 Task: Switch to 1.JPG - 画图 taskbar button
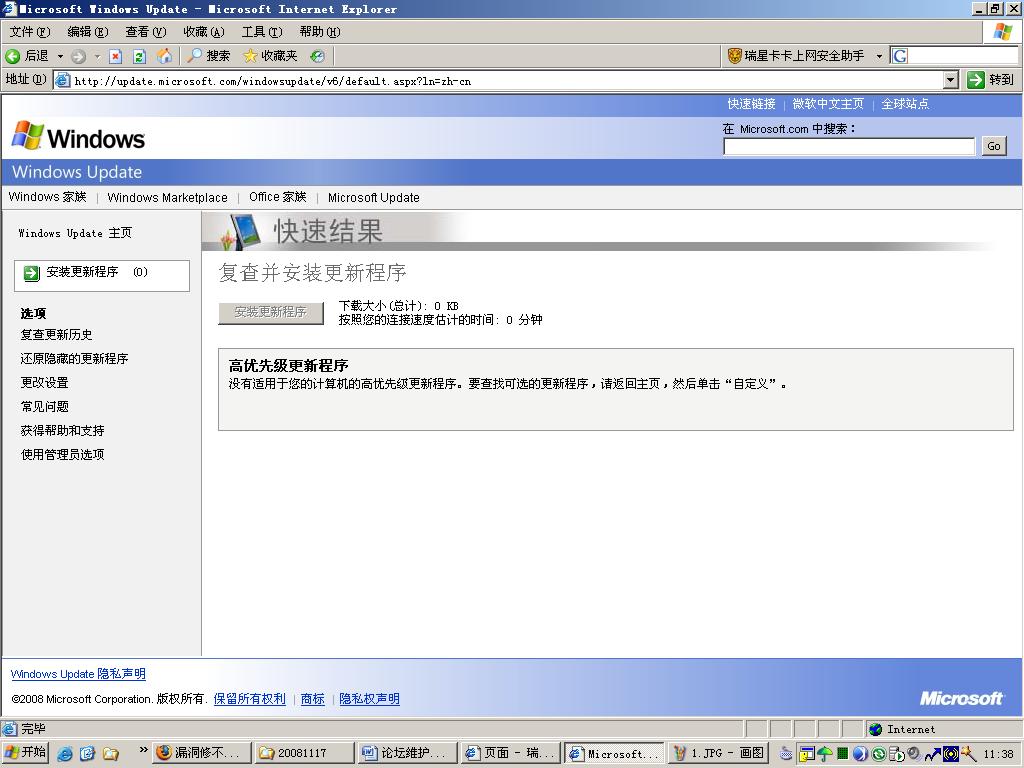tap(718, 753)
